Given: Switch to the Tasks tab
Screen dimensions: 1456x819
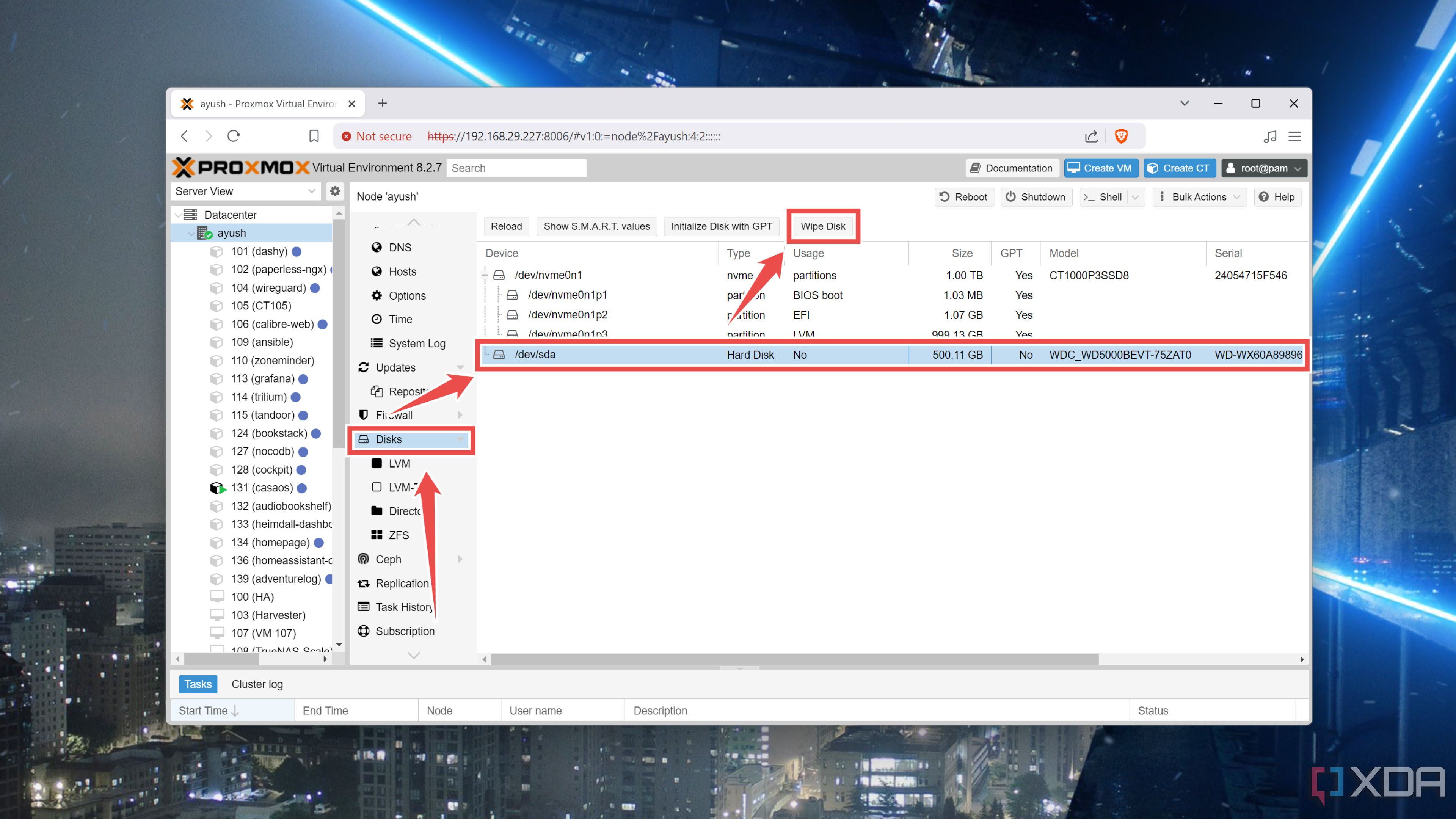Looking at the screenshot, I should (198, 684).
